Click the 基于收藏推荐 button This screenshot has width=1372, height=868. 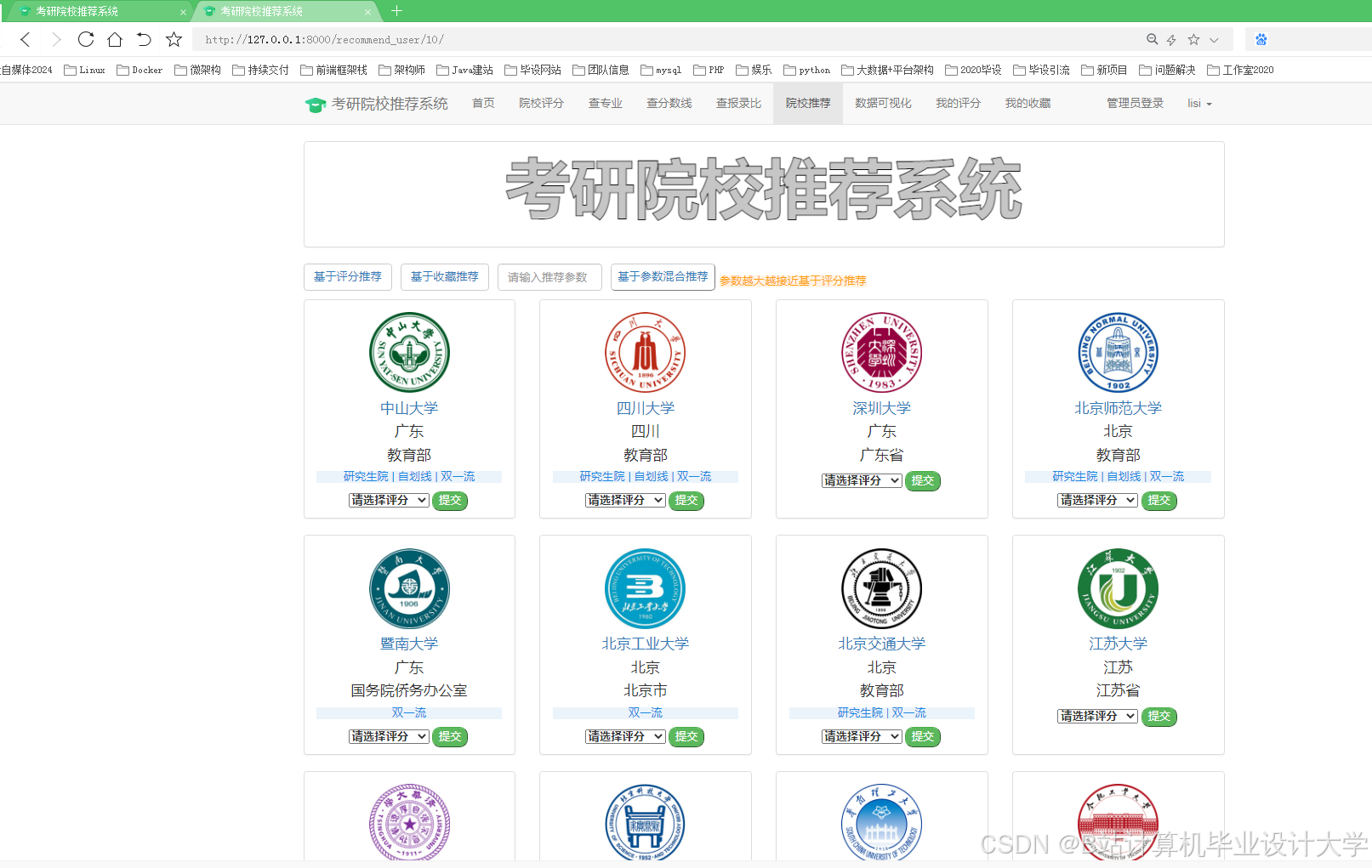444,276
